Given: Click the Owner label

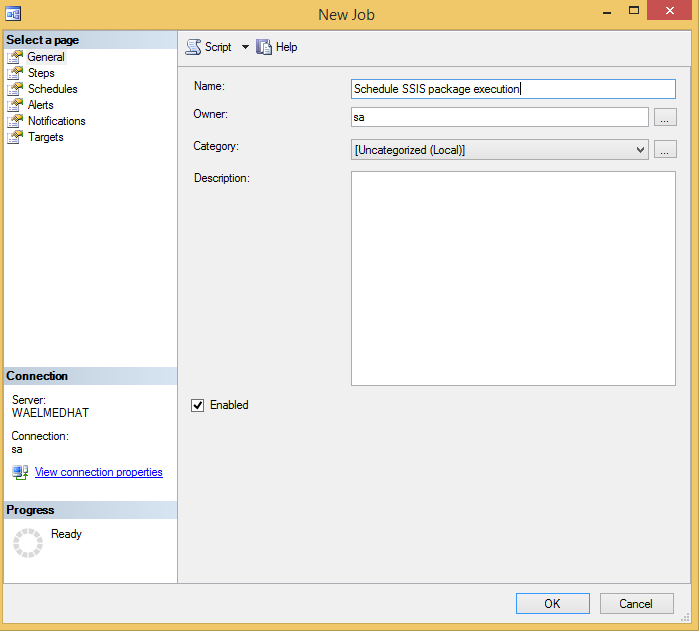Looking at the screenshot, I should click(x=210, y=114).
